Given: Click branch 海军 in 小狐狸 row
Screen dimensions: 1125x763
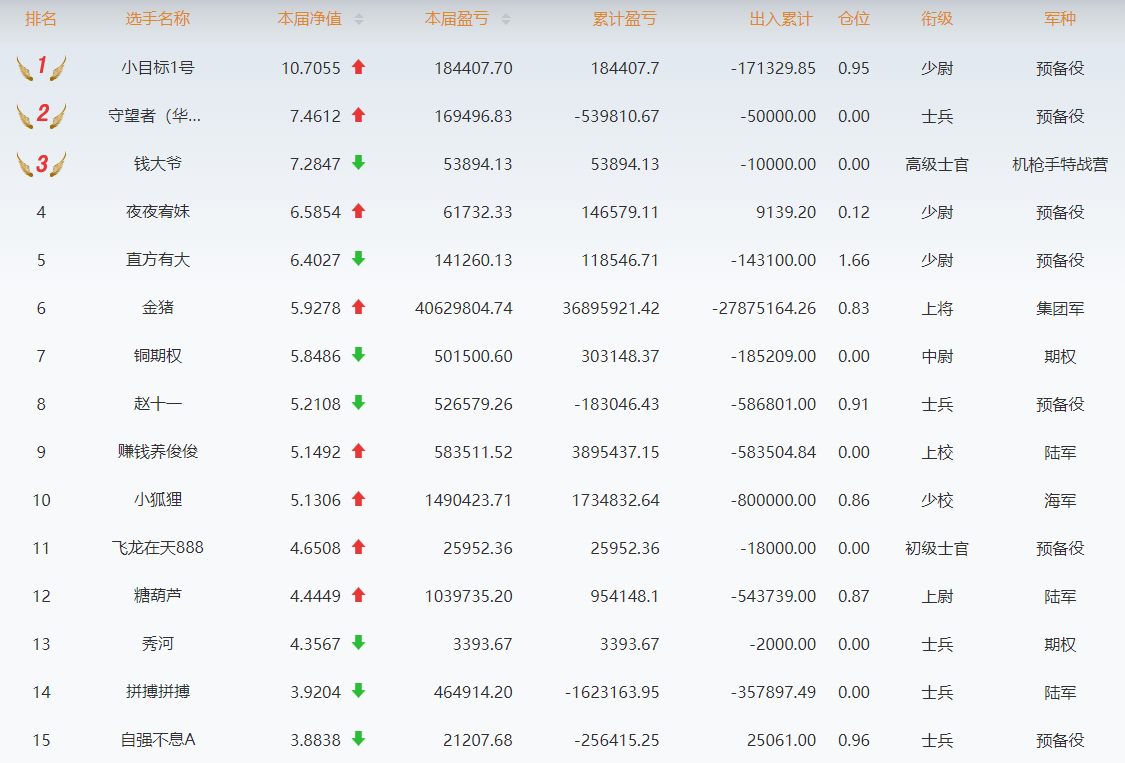Looking at the screenshot, I should [1060, 500].
